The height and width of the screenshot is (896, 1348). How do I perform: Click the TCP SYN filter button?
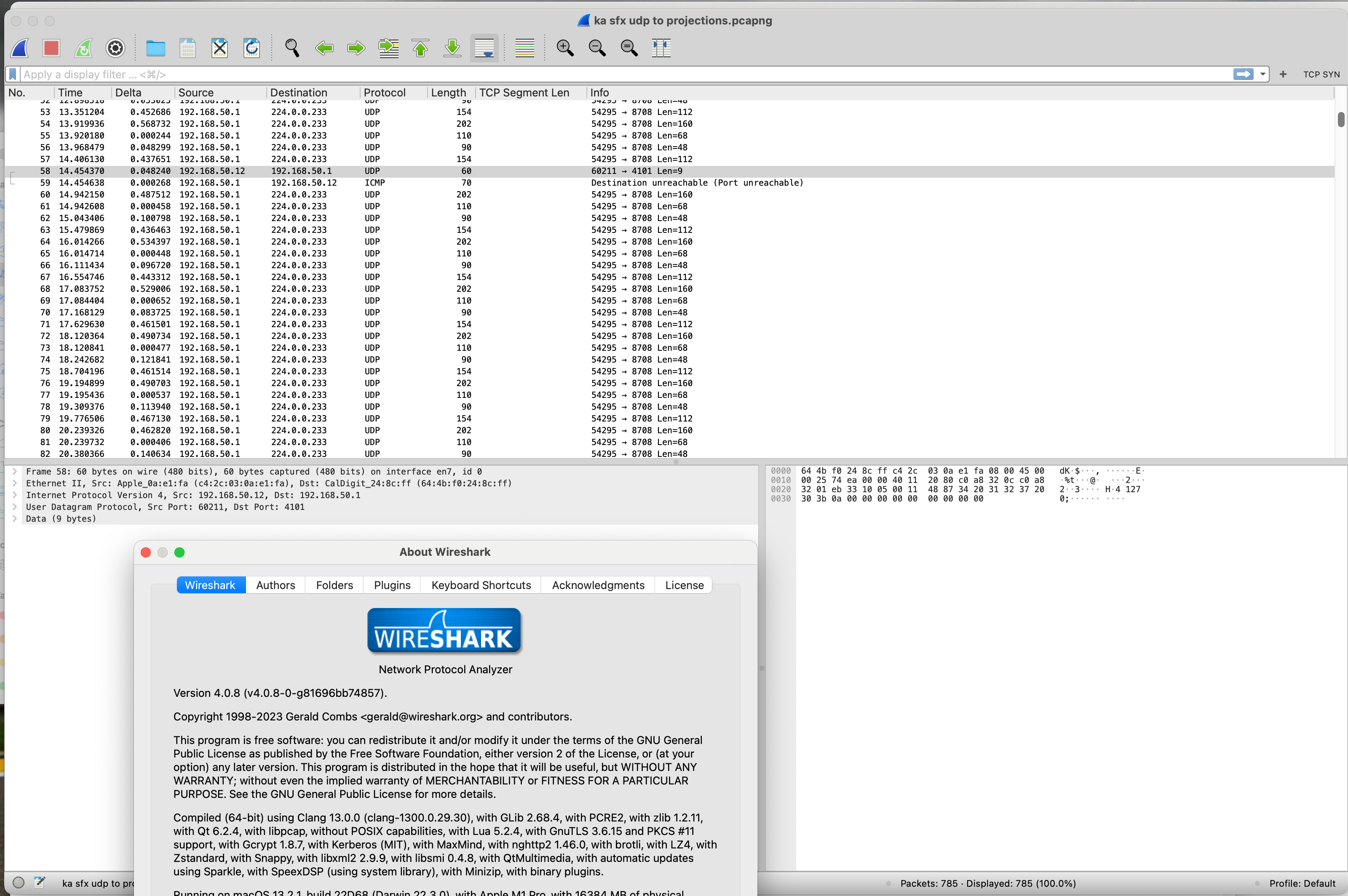click(x=1321, y=74)
